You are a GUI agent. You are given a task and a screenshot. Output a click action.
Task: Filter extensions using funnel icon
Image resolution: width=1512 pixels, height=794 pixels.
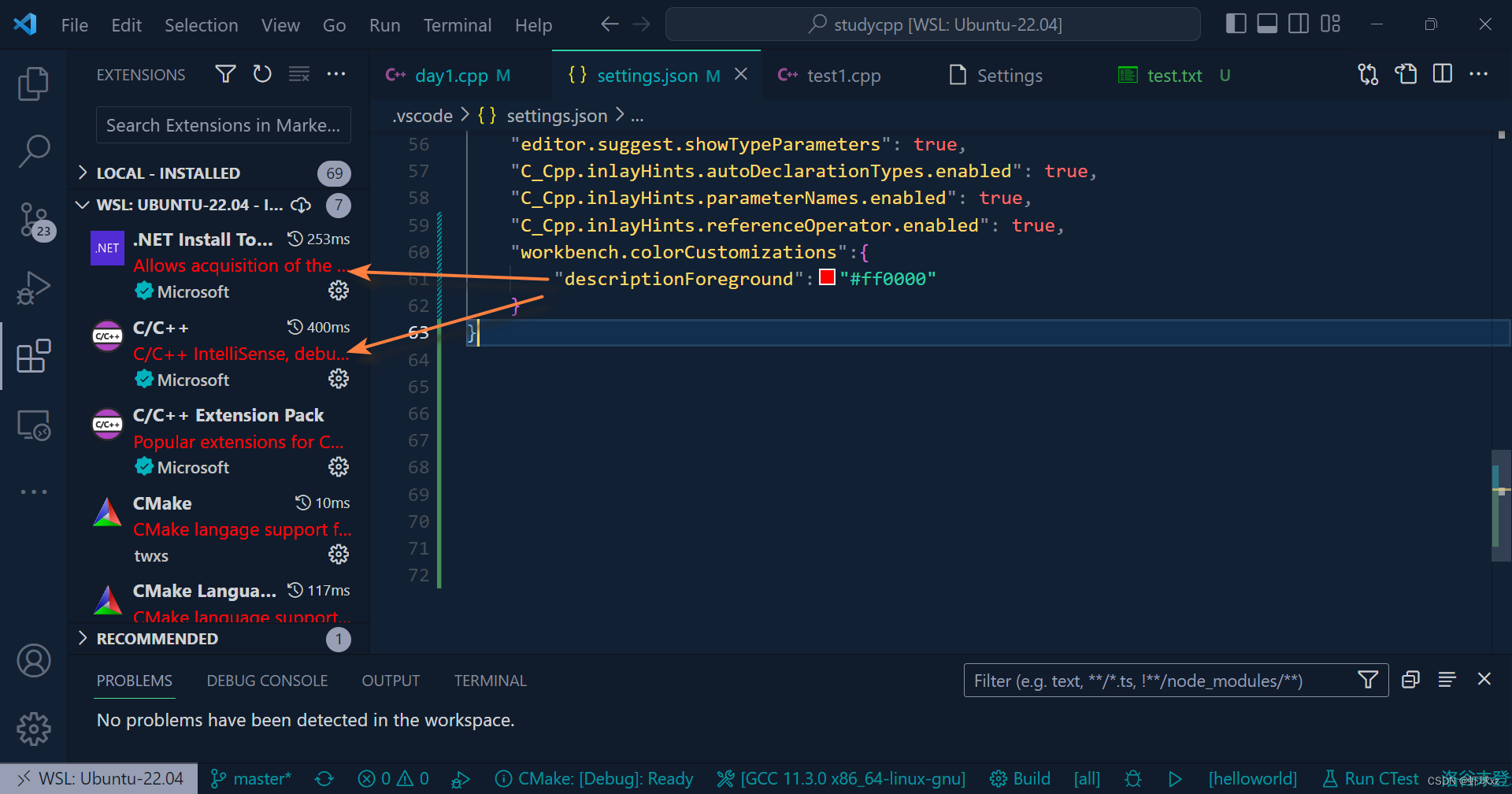point(226,74)
